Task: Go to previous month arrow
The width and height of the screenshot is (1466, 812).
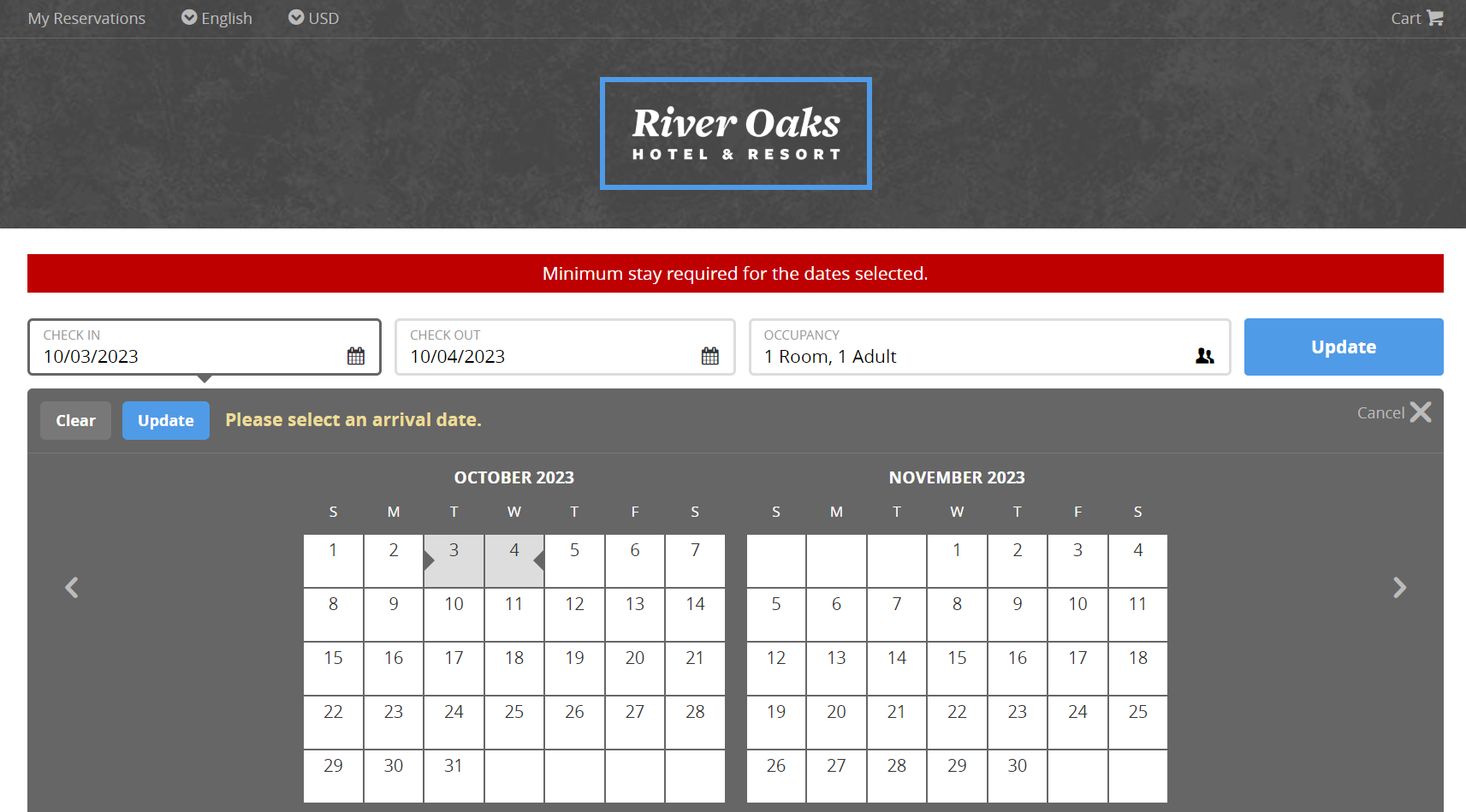Action: pos(72,588)
